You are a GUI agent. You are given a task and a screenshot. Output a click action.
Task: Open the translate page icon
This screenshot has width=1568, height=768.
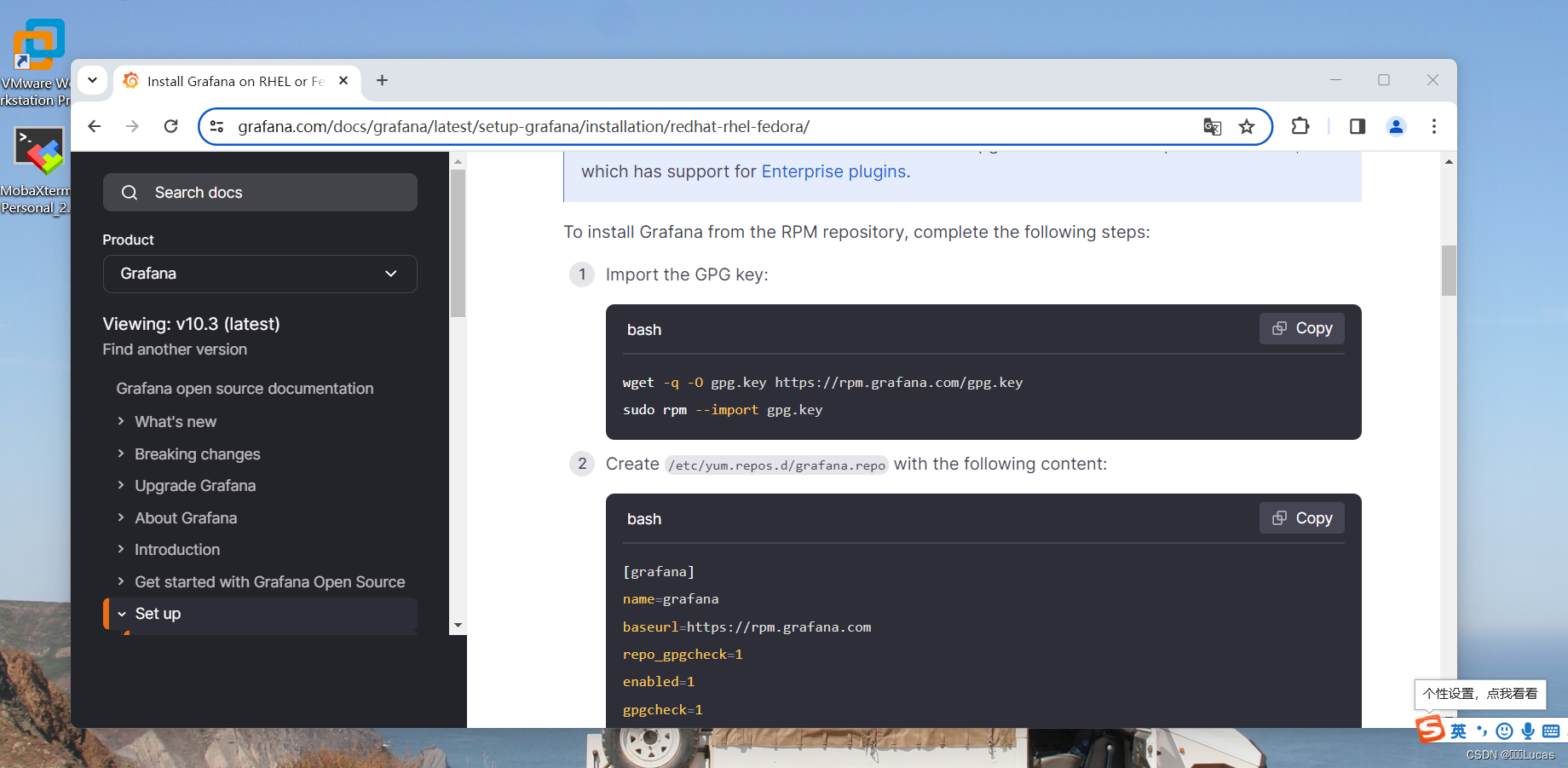coord(1212,127)
